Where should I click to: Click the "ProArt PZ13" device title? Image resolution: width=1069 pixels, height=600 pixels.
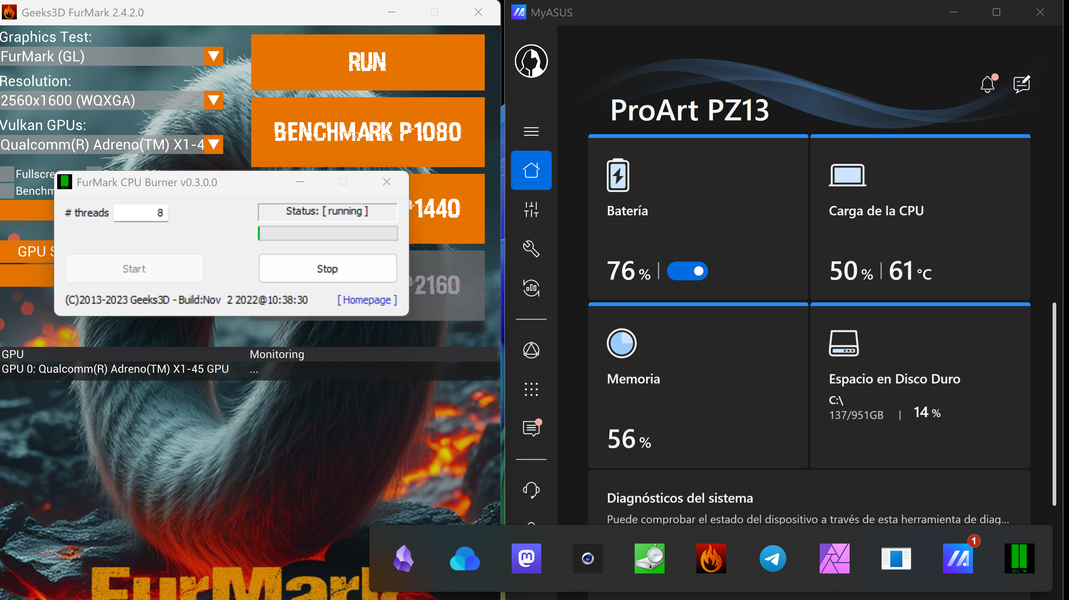pyautogui.click(x=689, y=110)
